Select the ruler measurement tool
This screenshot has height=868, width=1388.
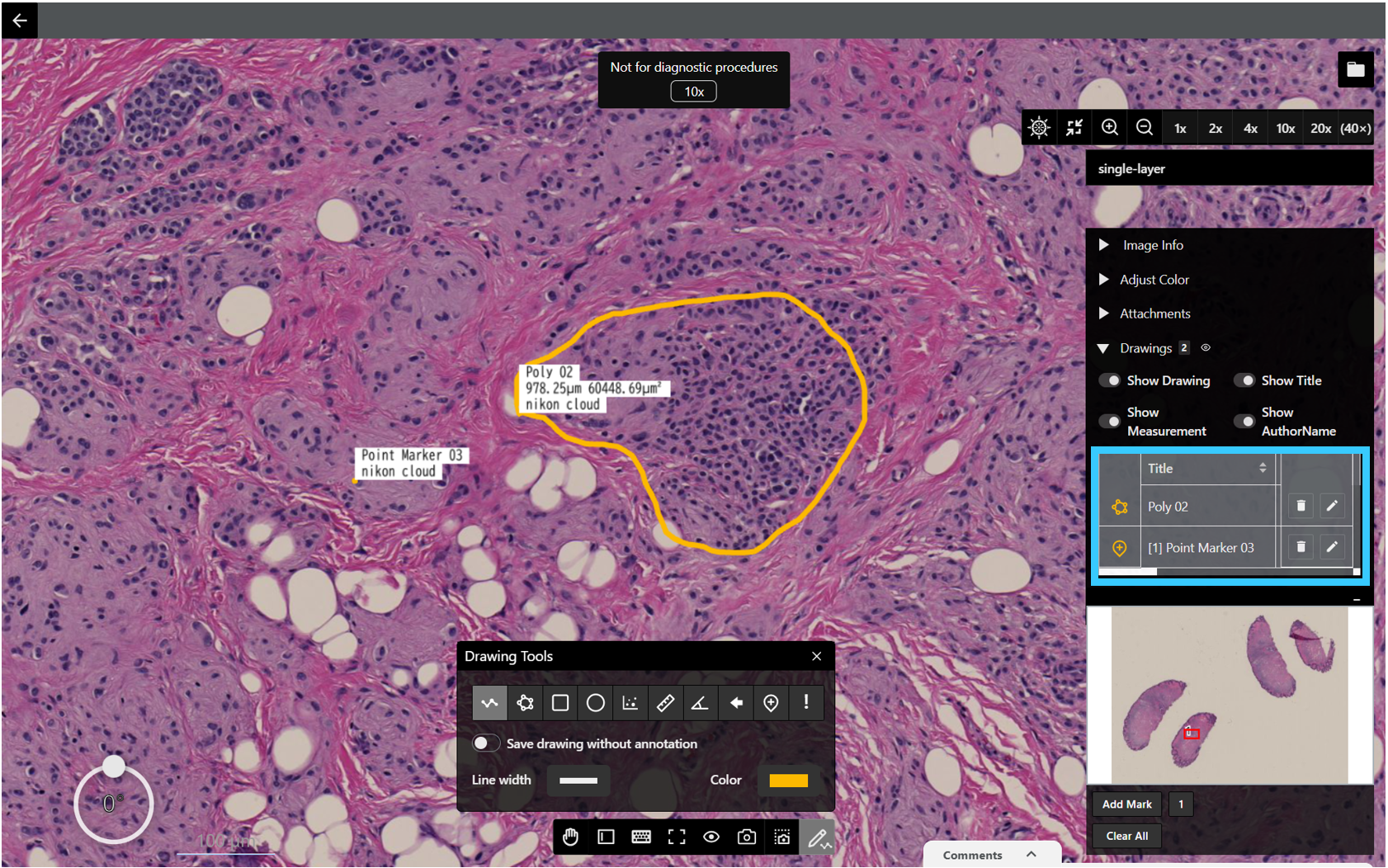click(x=665, y=702)
